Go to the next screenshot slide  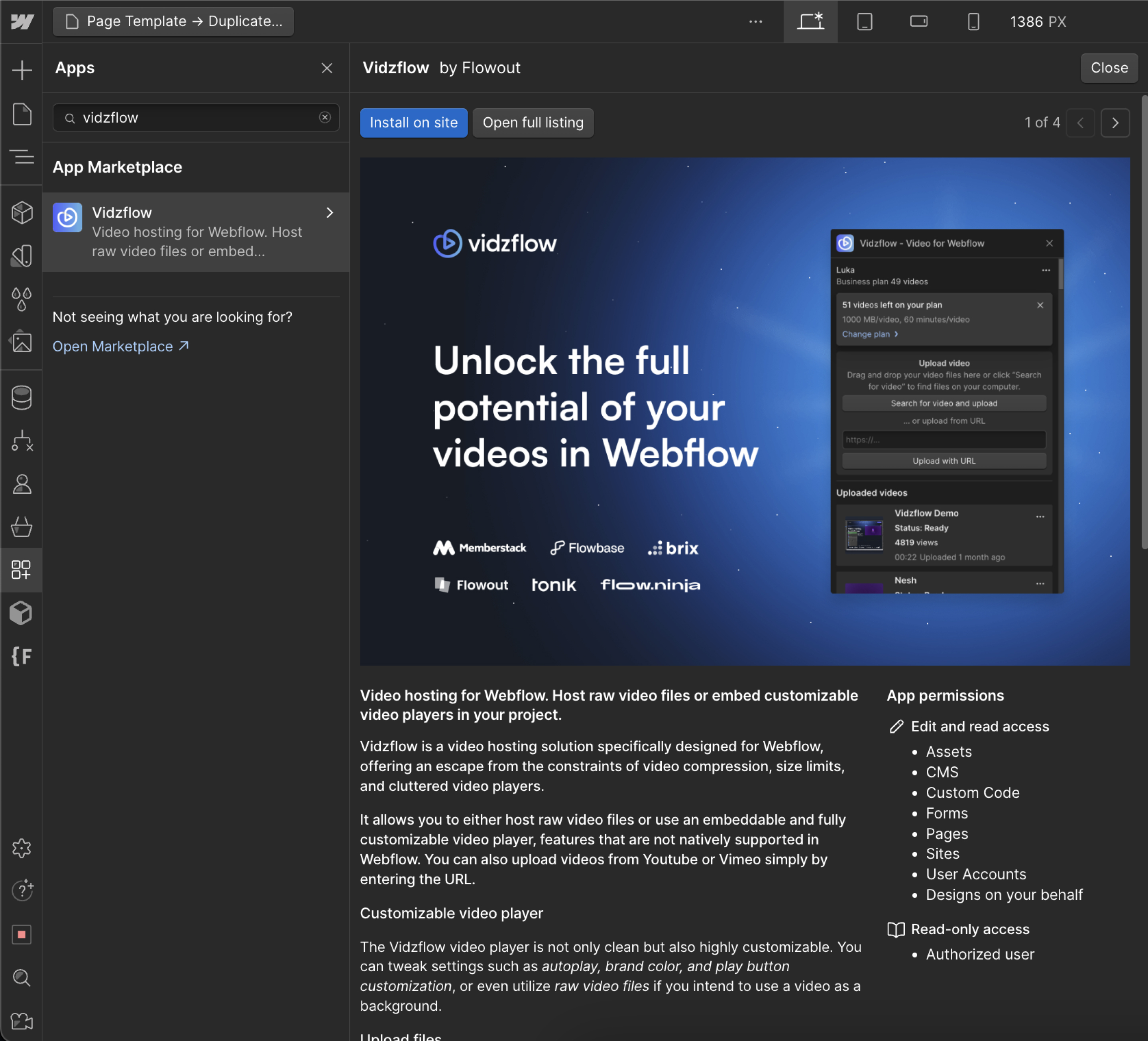(x=1115, y=122)
